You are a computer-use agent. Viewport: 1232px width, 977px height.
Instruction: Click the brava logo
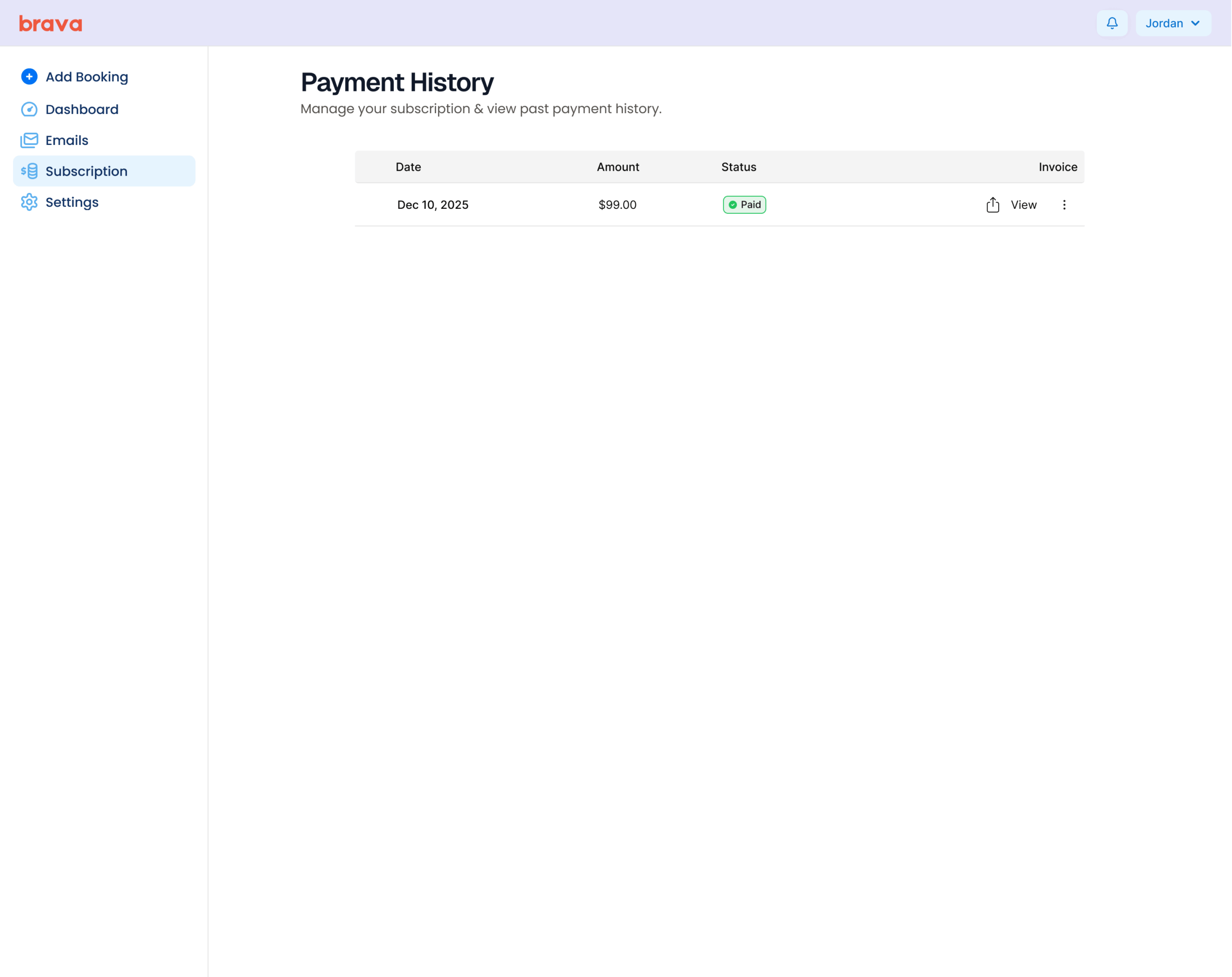pos(50,24)
